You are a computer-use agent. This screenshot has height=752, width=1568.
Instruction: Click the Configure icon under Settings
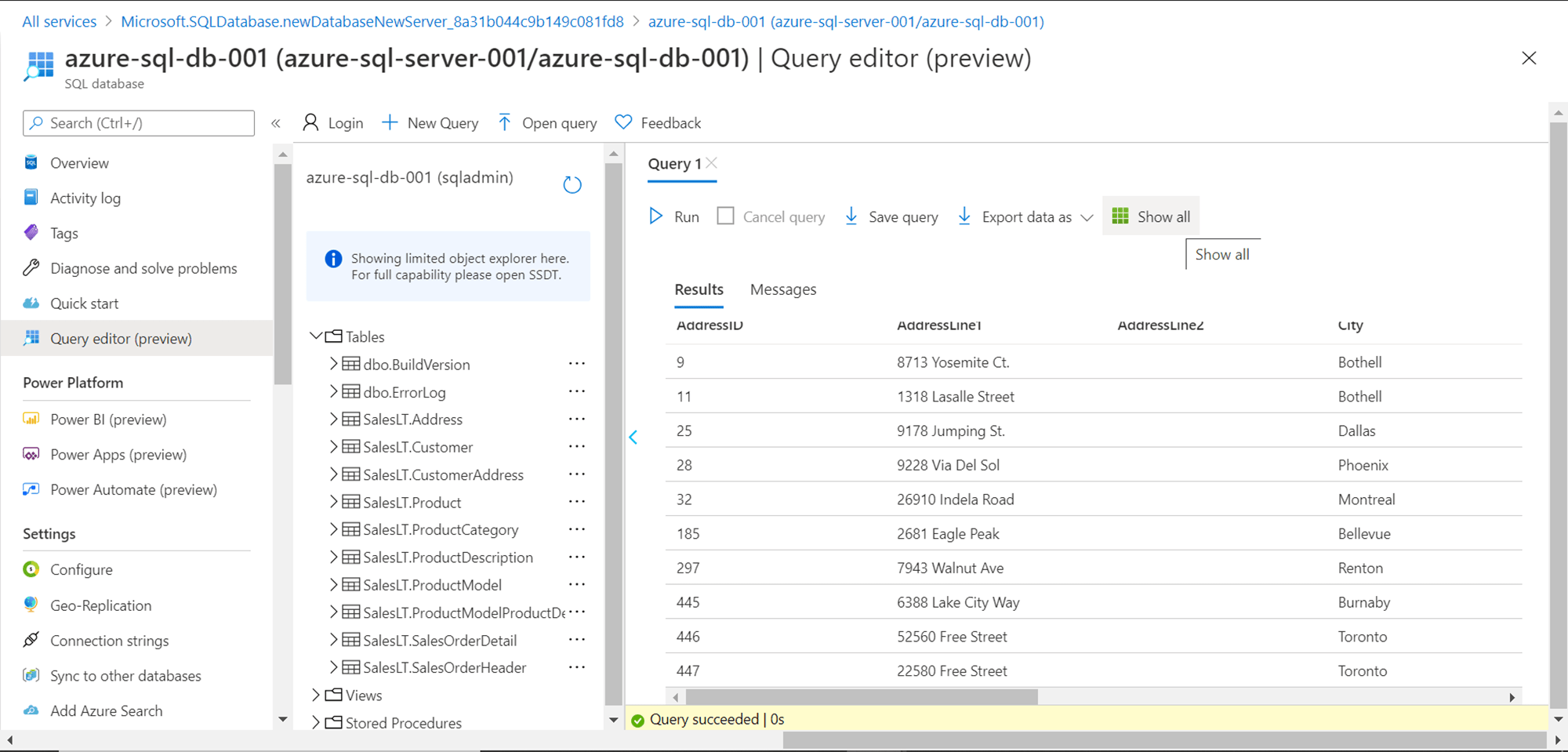click(31, 569)
